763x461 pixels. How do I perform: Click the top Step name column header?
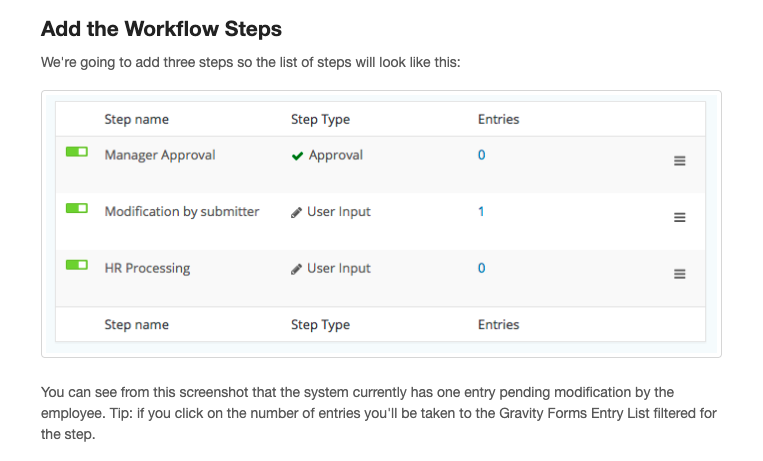(136, 119)
